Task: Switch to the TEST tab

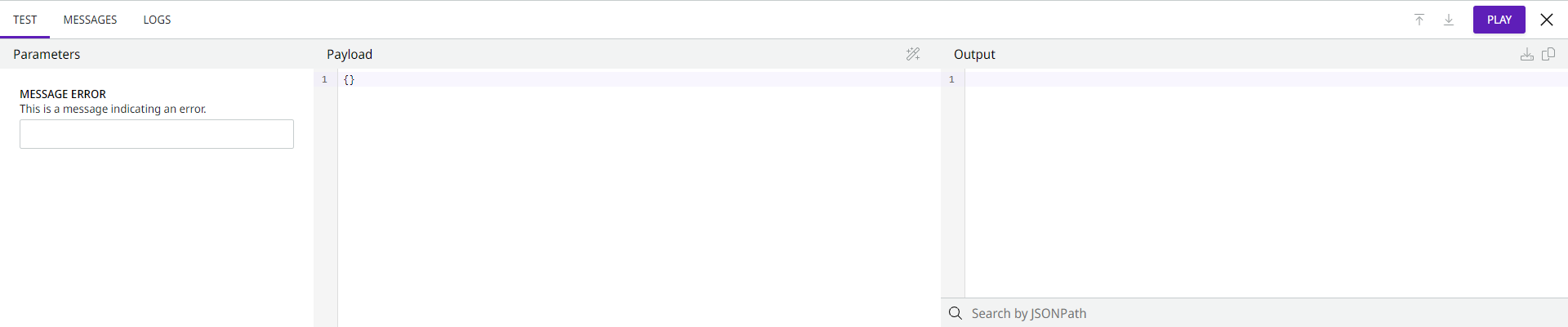Action: pyautogui.click(x=25, y=20)
